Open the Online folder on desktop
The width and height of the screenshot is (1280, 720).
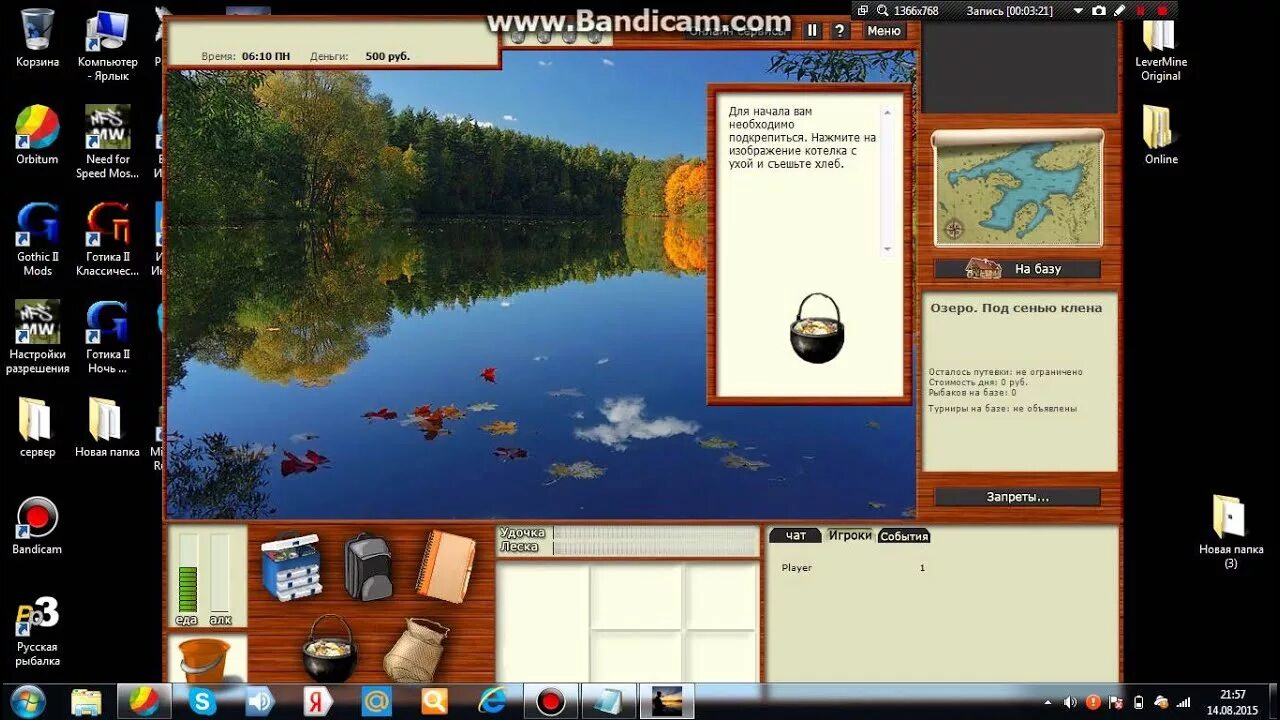click(1161, 135)
